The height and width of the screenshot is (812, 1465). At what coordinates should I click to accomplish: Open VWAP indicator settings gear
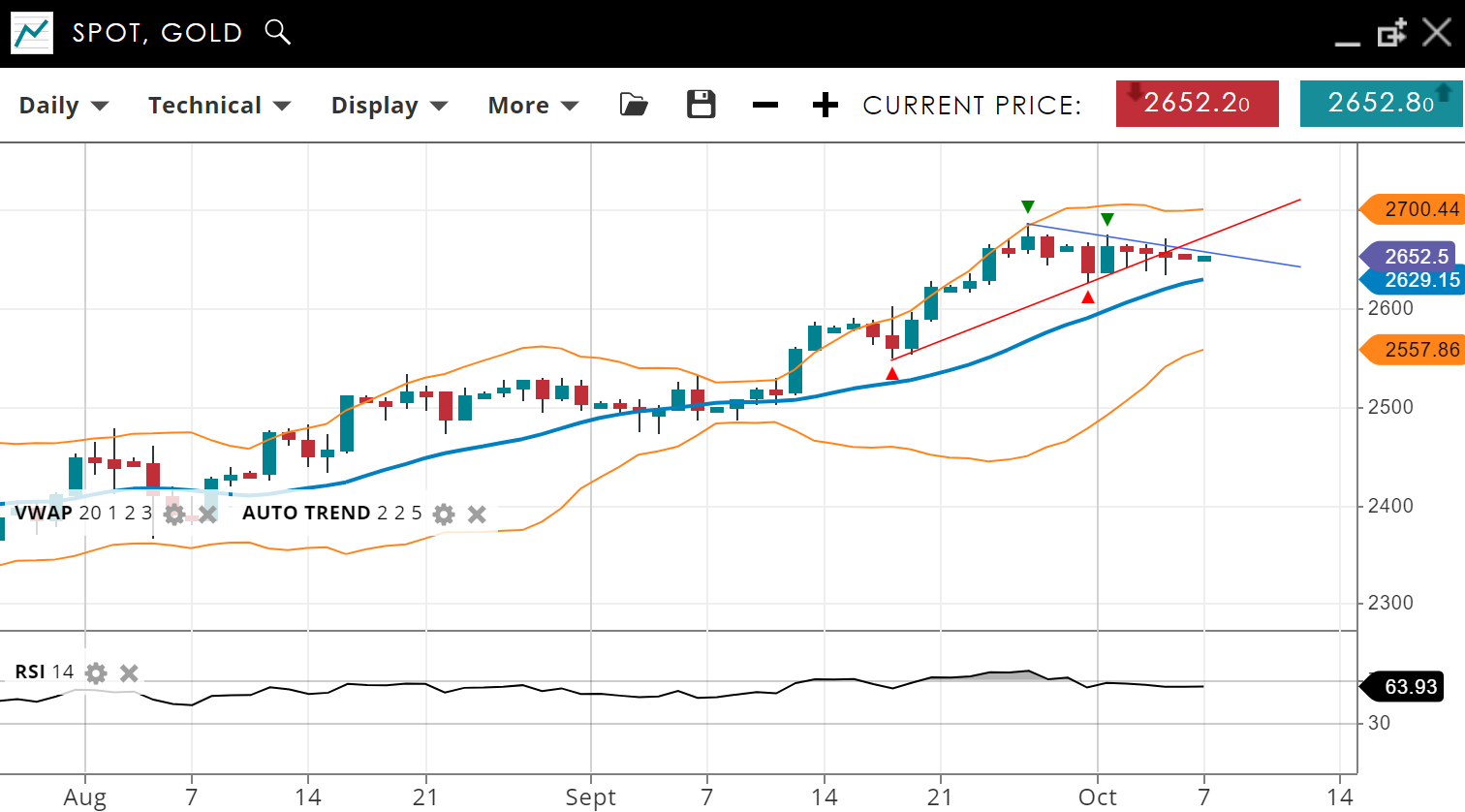click(174, 514)
